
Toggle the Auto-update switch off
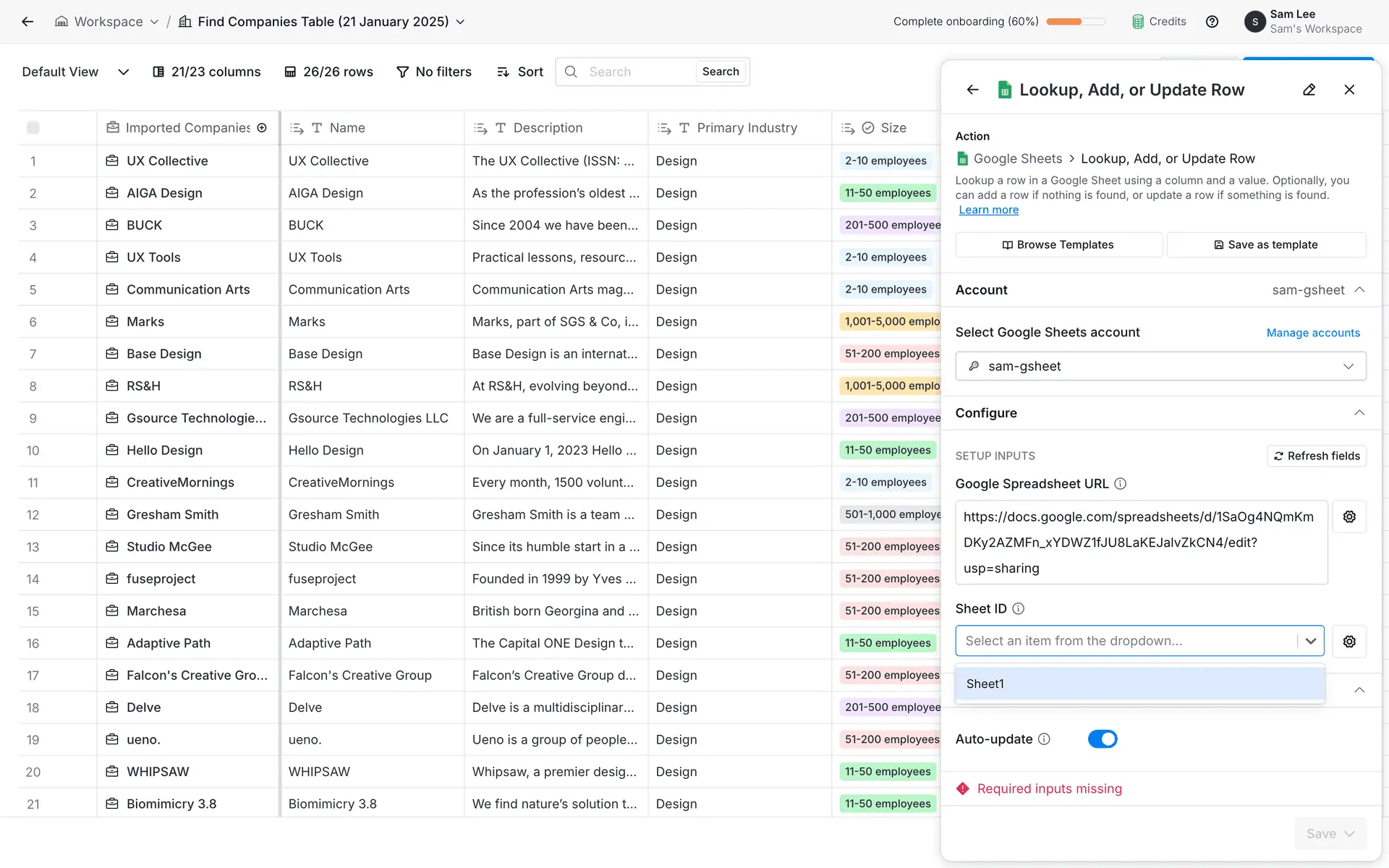[x=1102, y=739]
